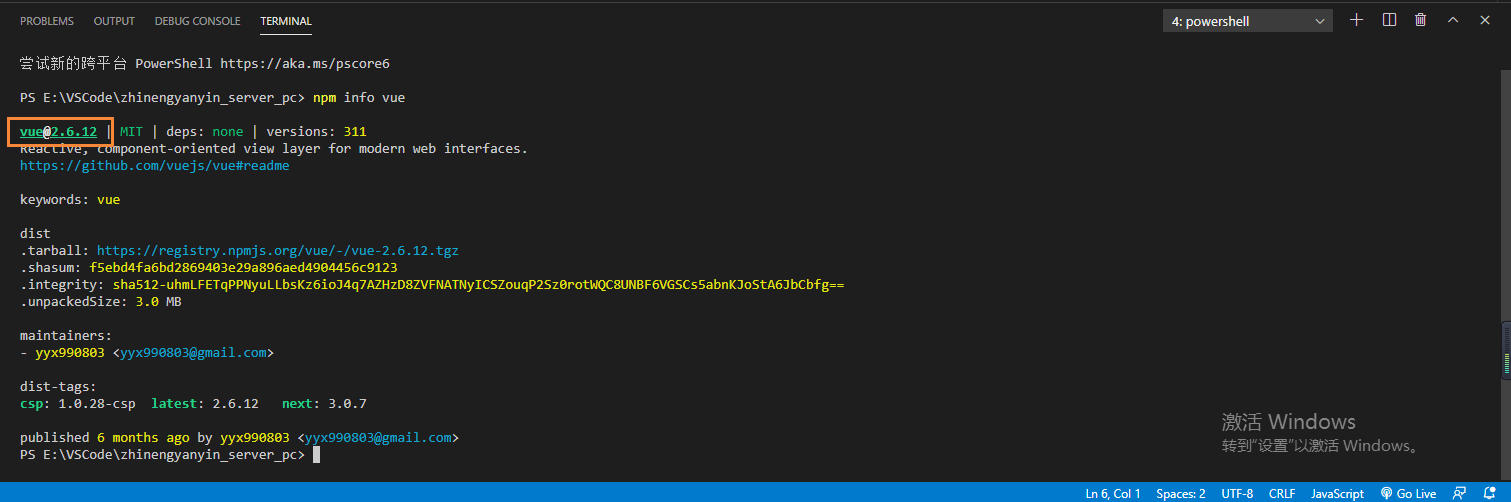Click the 'dist-tags:' heading text

click(58, 386)
